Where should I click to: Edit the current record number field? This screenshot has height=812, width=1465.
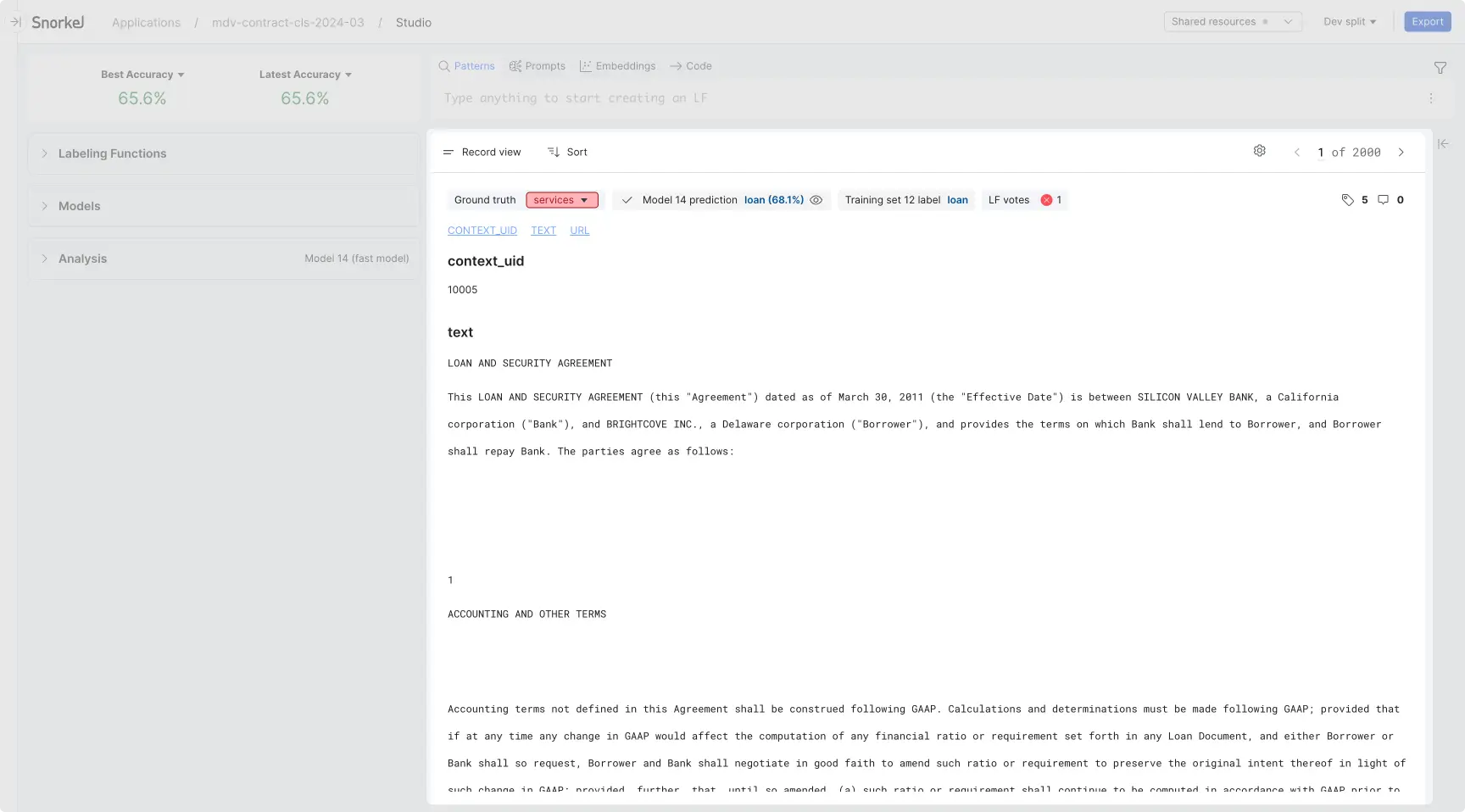pyautogui.click(x=1321, y=153)
